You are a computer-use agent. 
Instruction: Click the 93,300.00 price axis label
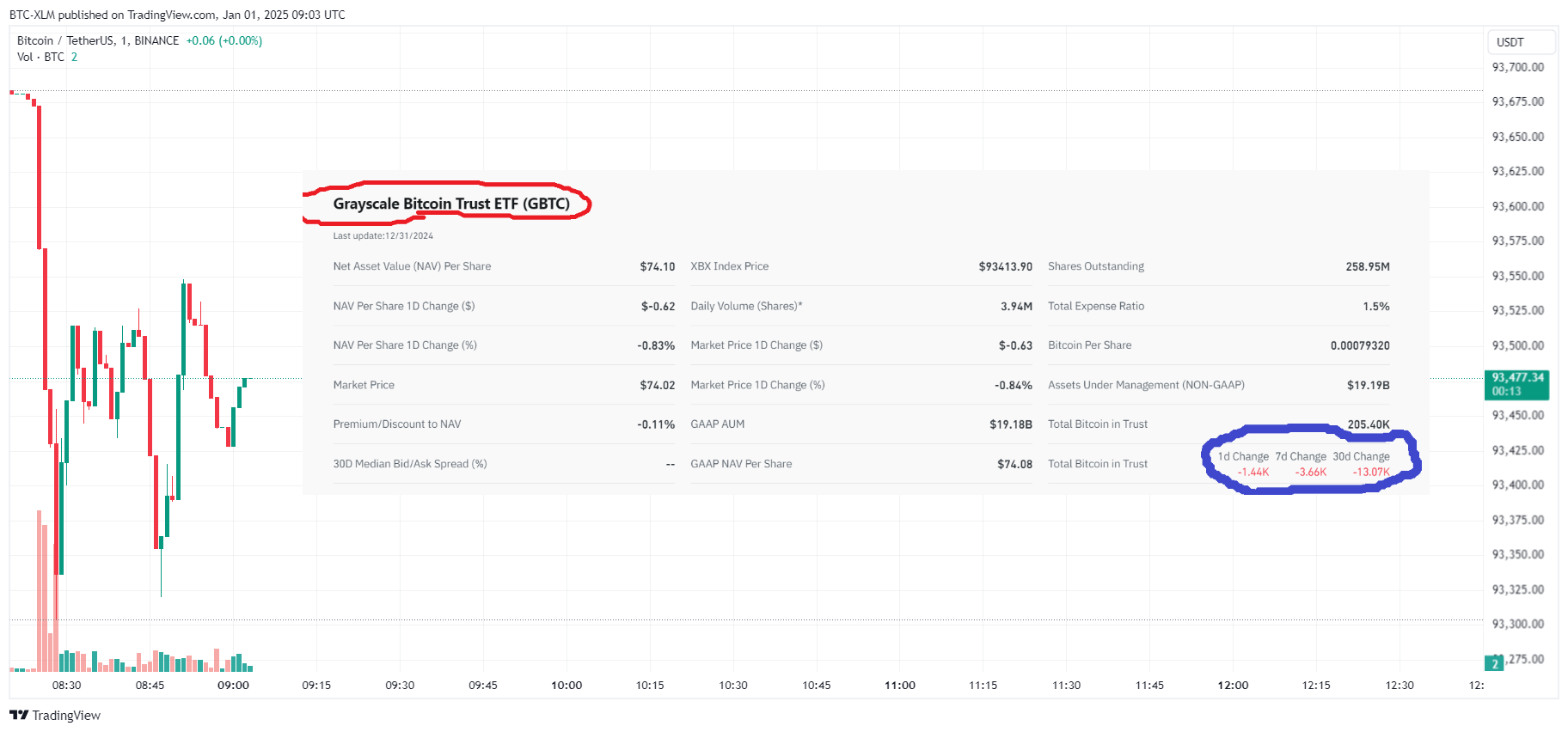tap(1517, 624)
